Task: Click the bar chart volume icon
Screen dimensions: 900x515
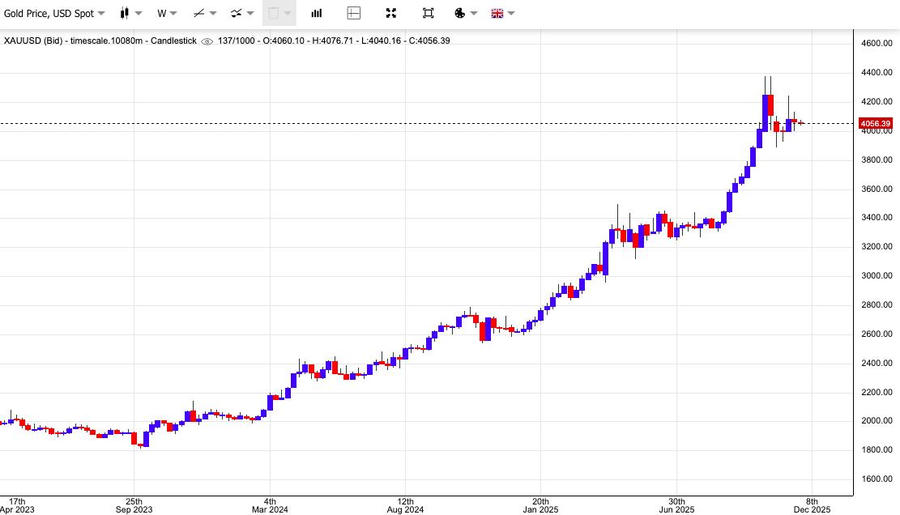Action: (x=317, y=14)
